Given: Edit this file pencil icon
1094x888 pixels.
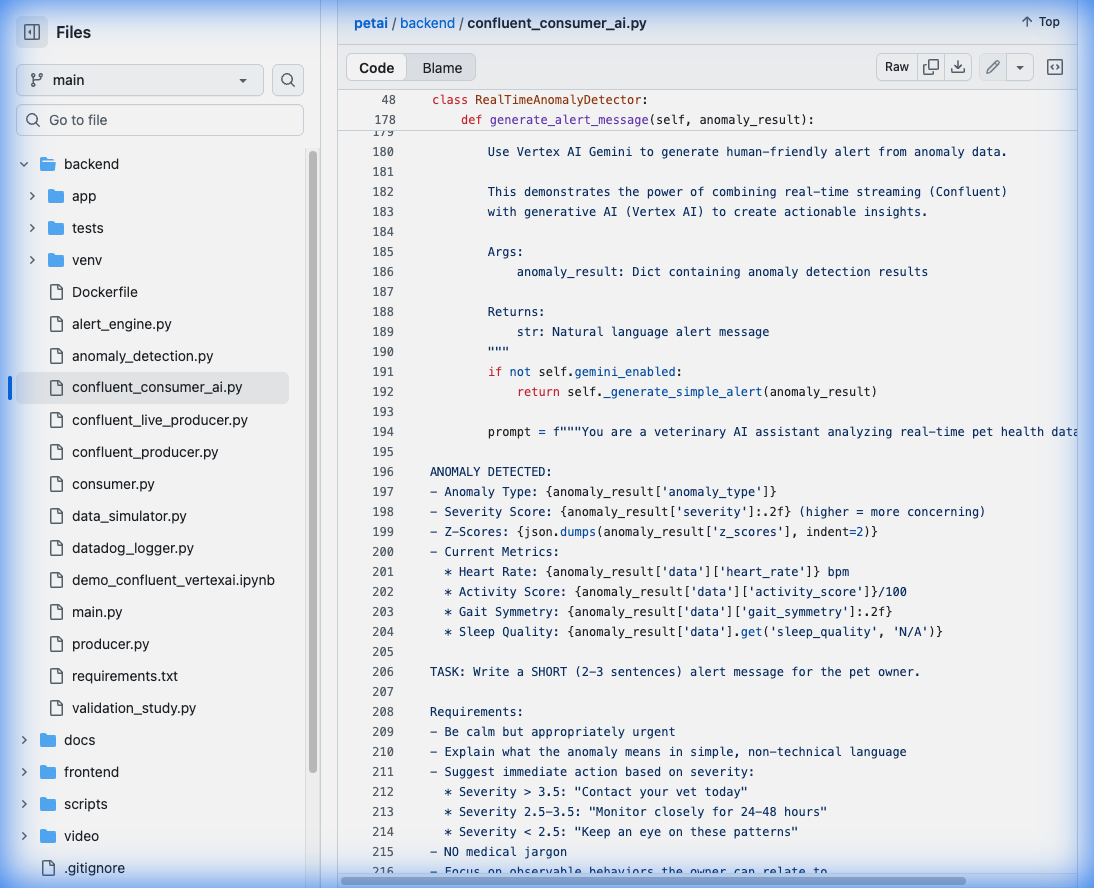Looking at the screenshot, I should pyautogui.click(x=993, y=67).
